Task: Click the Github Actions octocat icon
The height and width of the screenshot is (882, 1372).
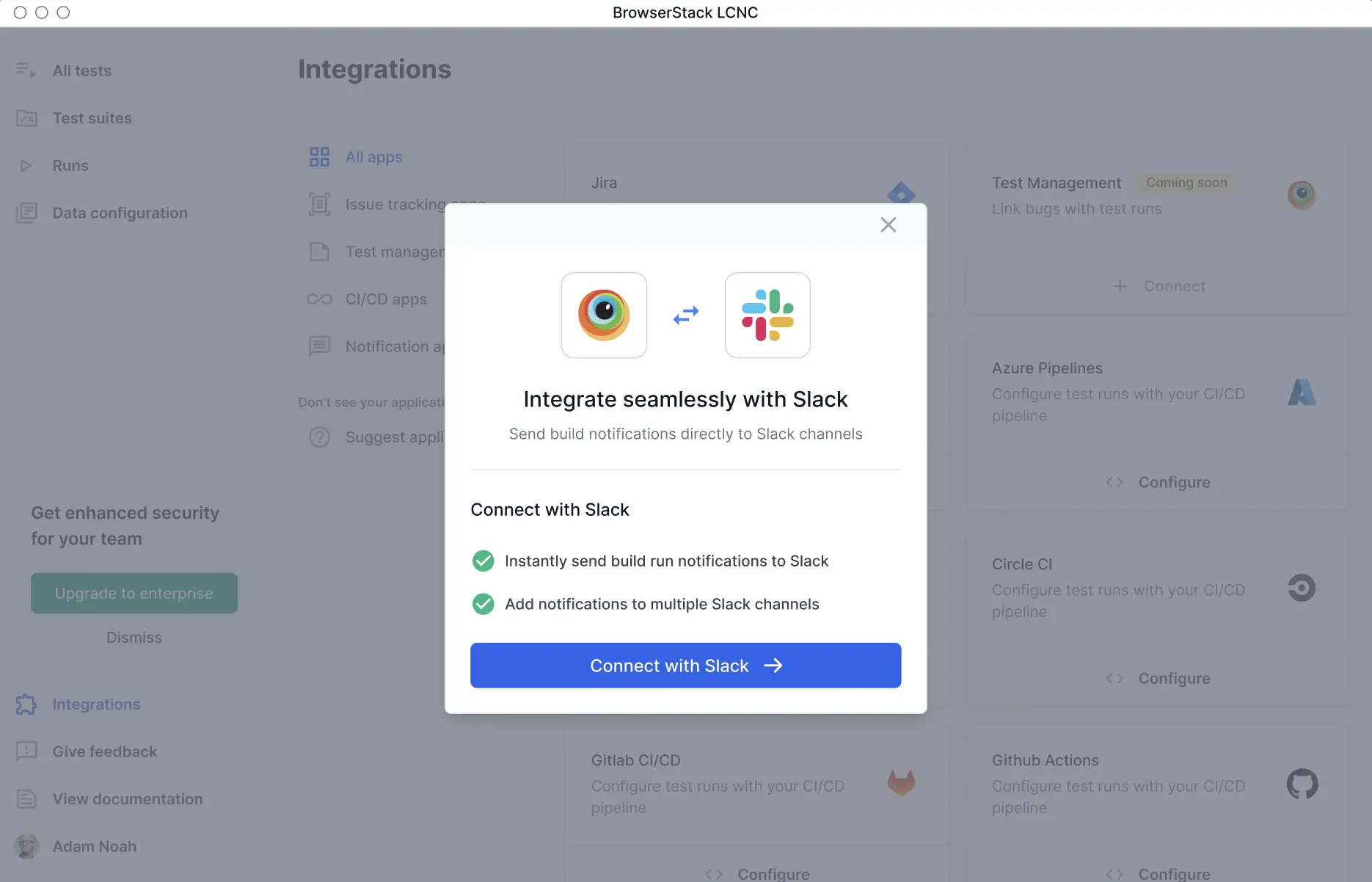Action: (1302, 784)
